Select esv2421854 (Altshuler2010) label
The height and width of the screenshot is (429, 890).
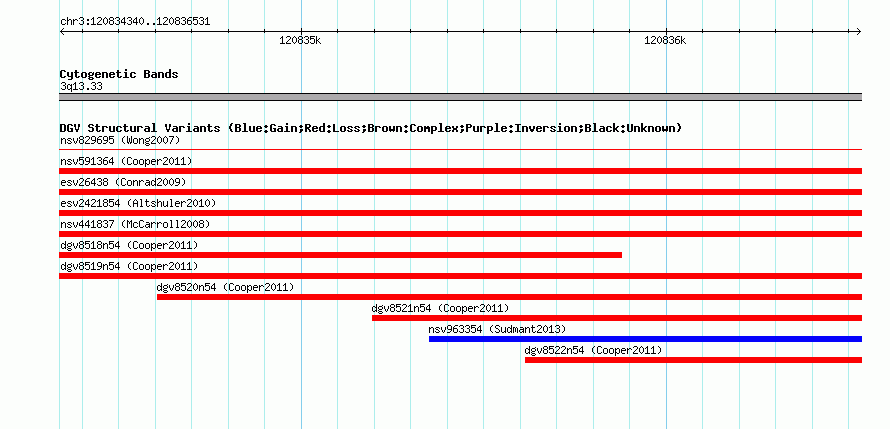click(138, 203)
